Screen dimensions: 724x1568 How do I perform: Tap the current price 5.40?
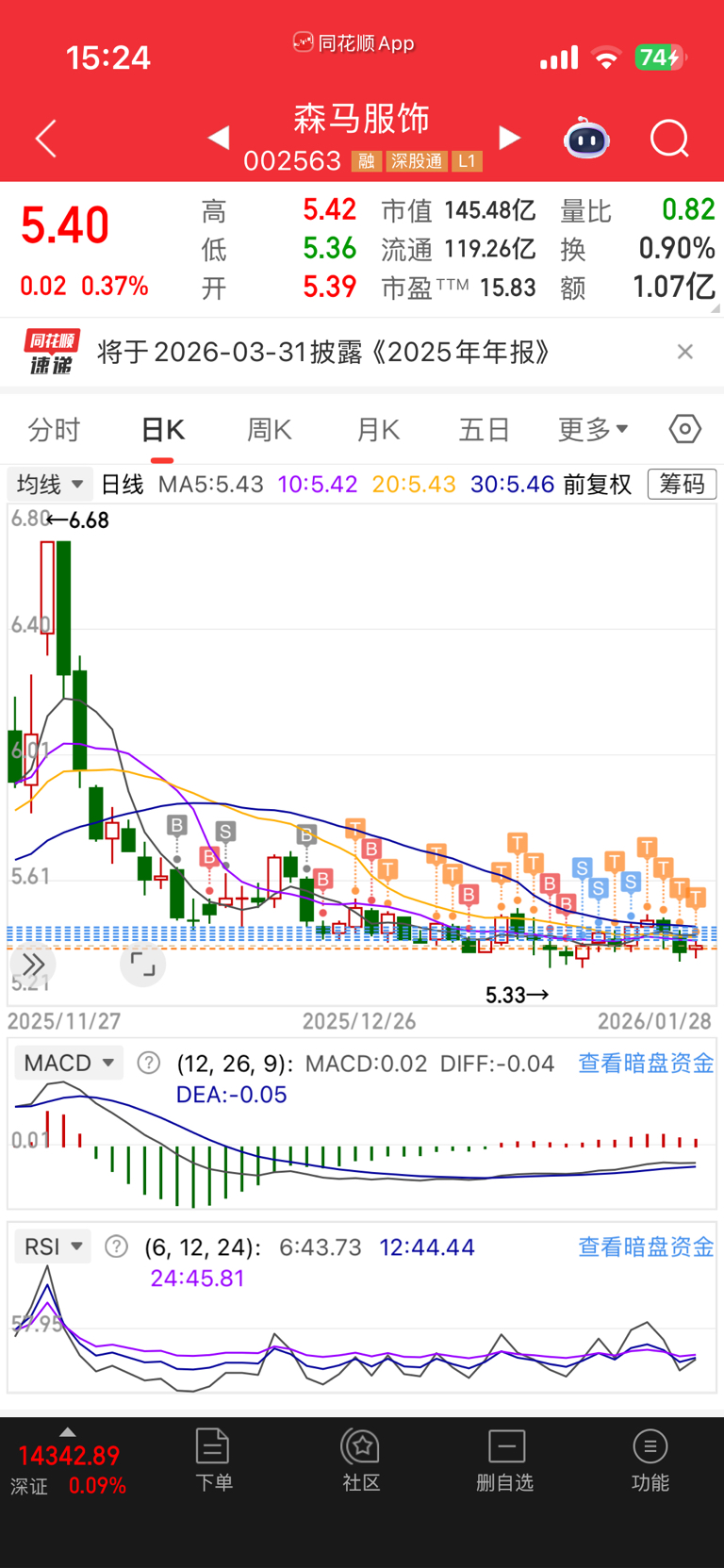click(x=65, y=225)
